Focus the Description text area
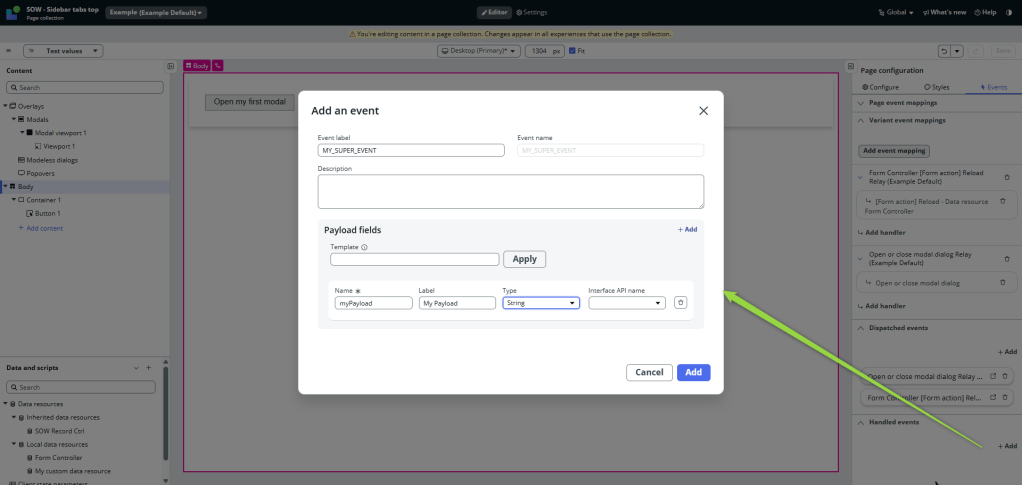The width and height of the screenshot is (1022, 485). pyautogui.click(x=511, y=191)
